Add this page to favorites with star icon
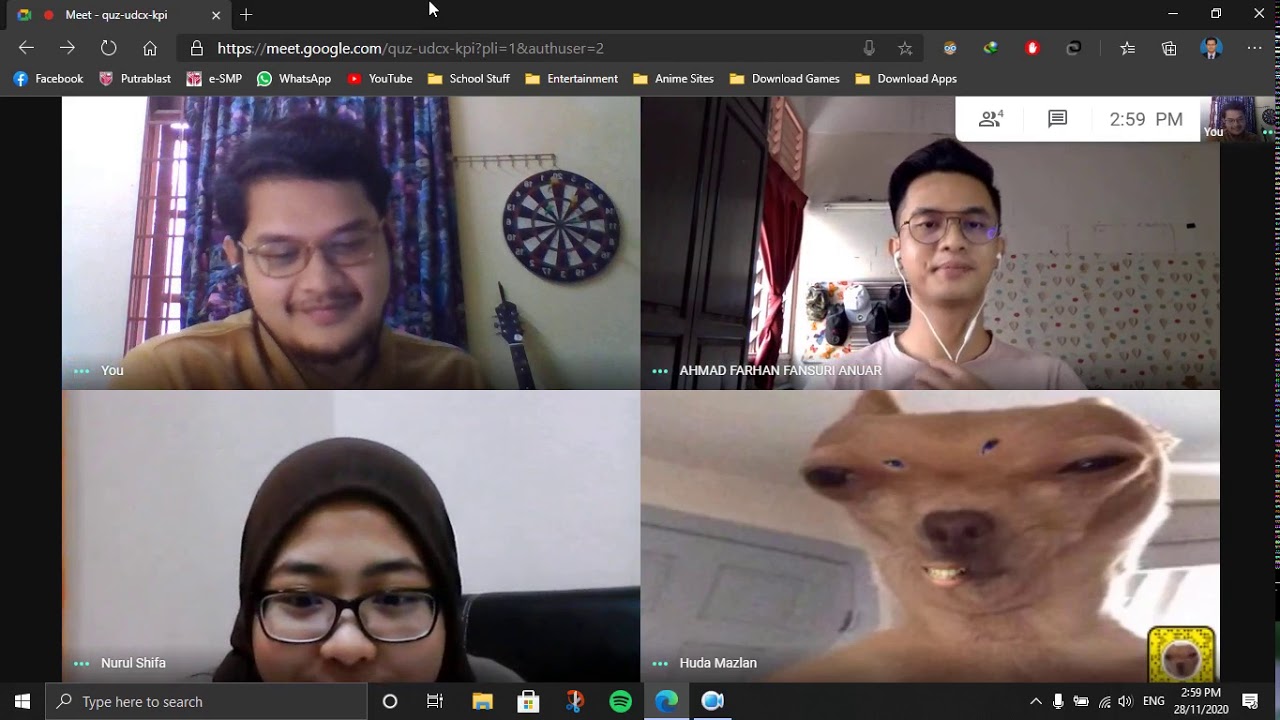 [905, 48]
